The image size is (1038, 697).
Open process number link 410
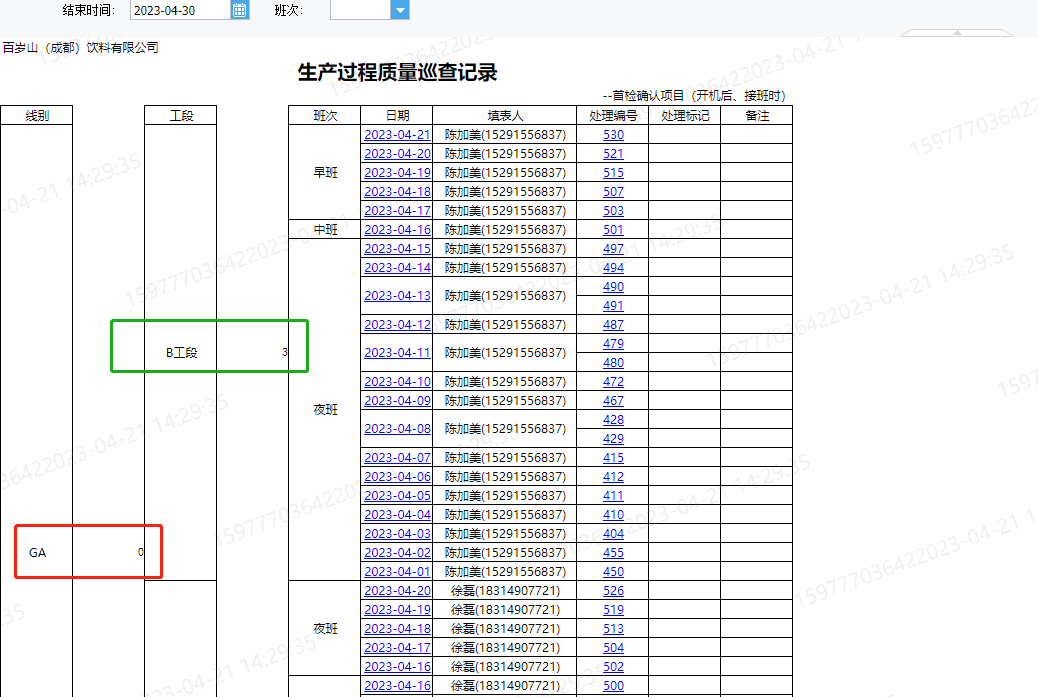(x=613, y=515)
